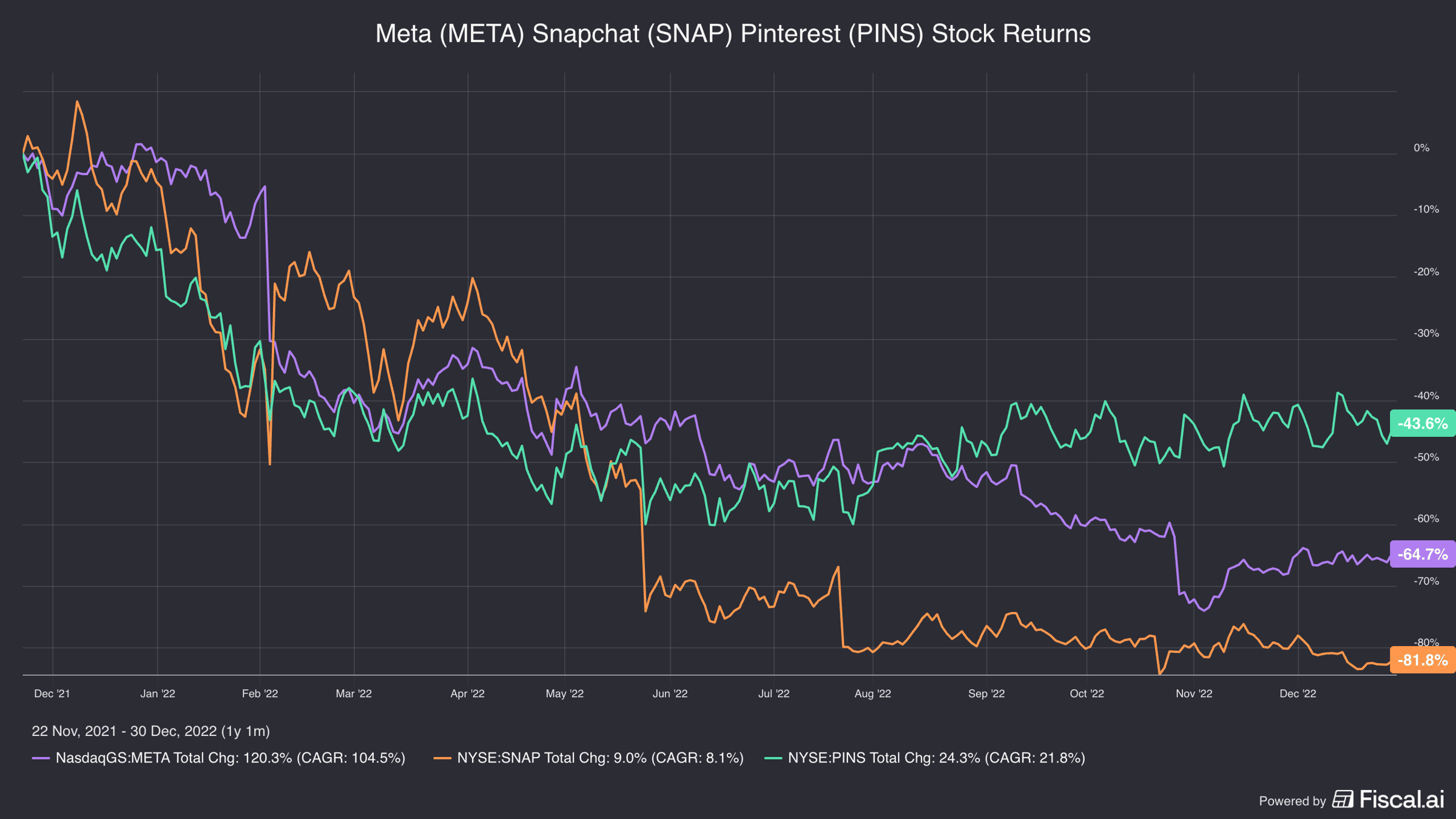1456x819 pixels.
Task: Click the Nov '22 axis label
Action: pos(1194,693)
